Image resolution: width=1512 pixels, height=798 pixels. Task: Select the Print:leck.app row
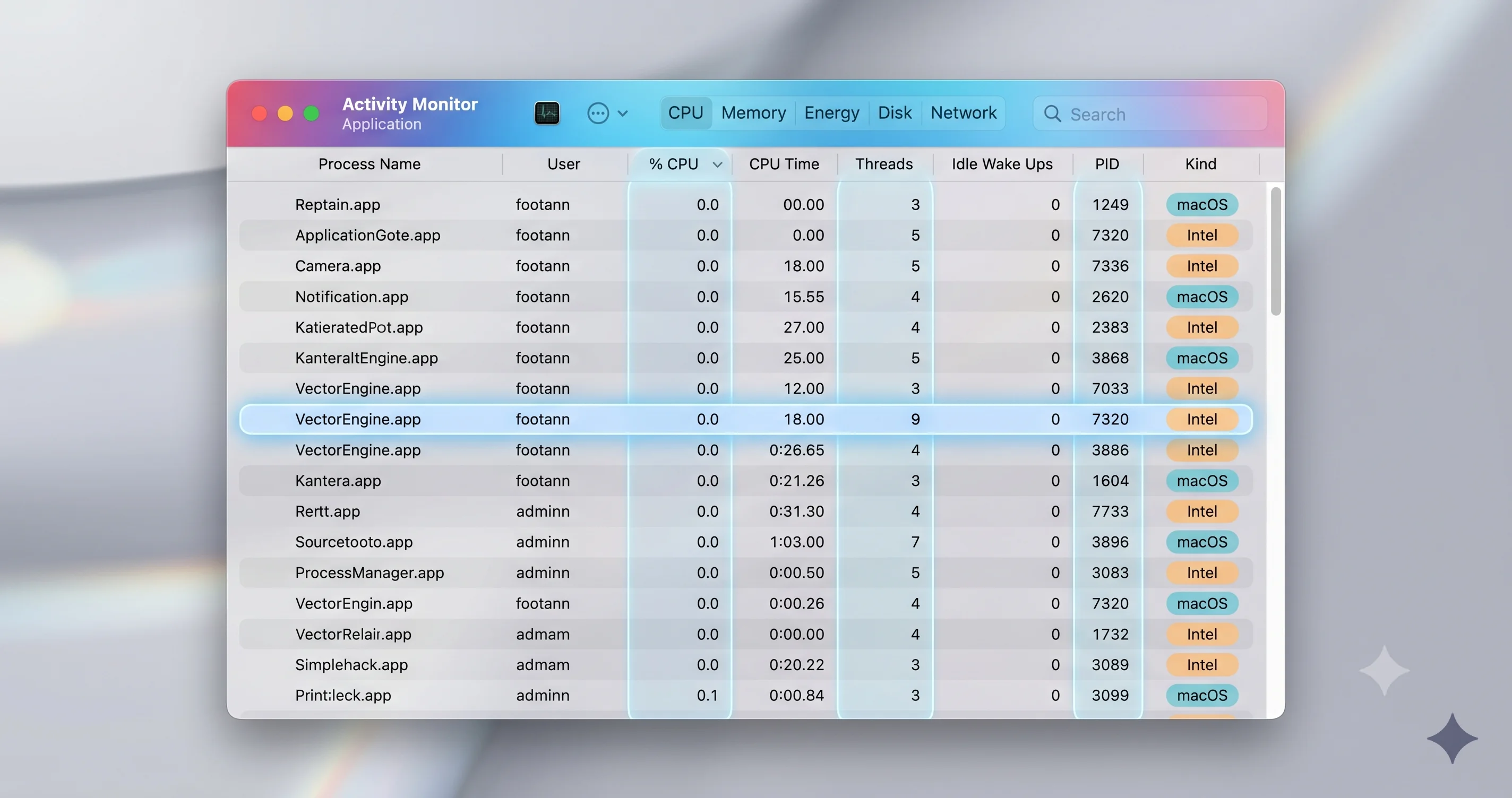click(745, 695)
